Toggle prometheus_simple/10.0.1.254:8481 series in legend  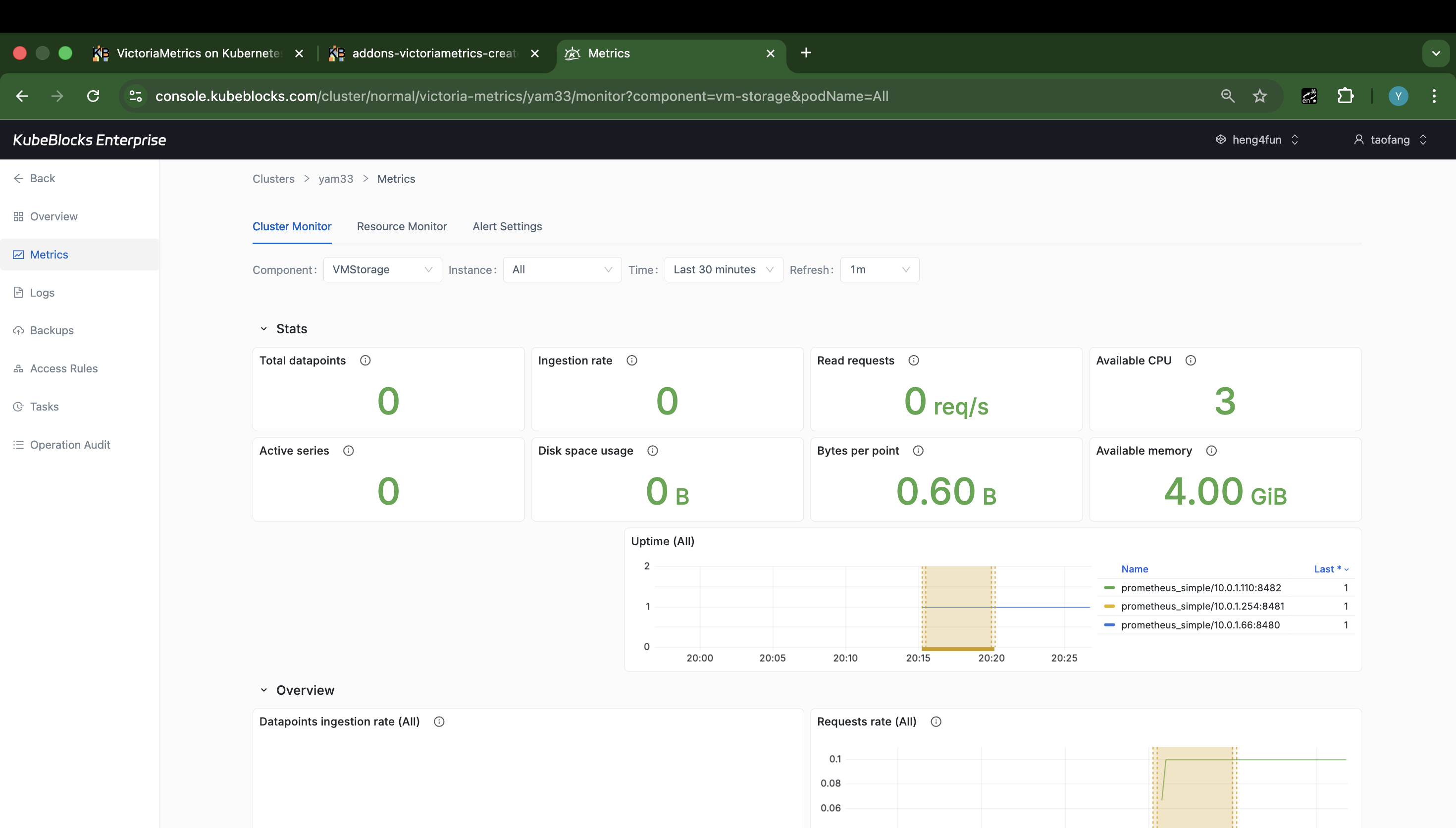1202,606
